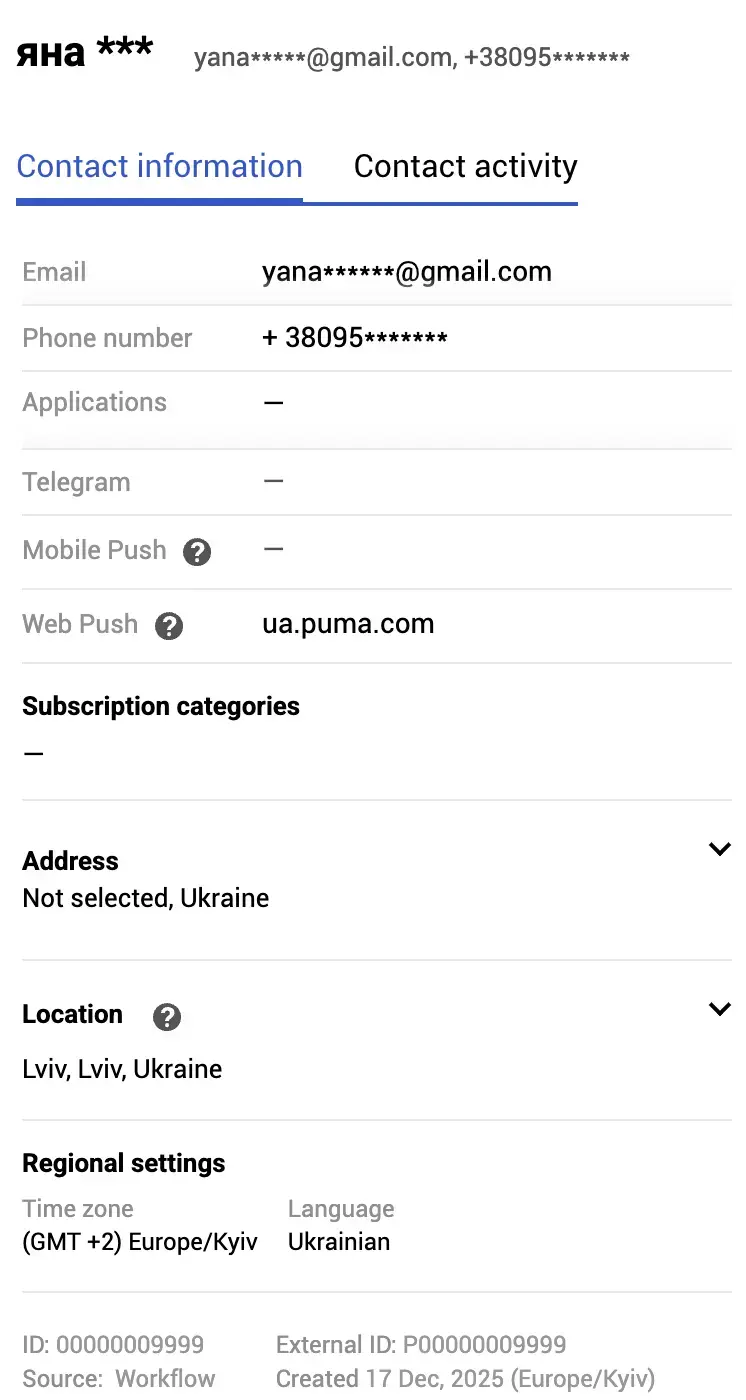Collapse the Address section chevron
The image size is (746, 1400).
(x=719, y=848)
